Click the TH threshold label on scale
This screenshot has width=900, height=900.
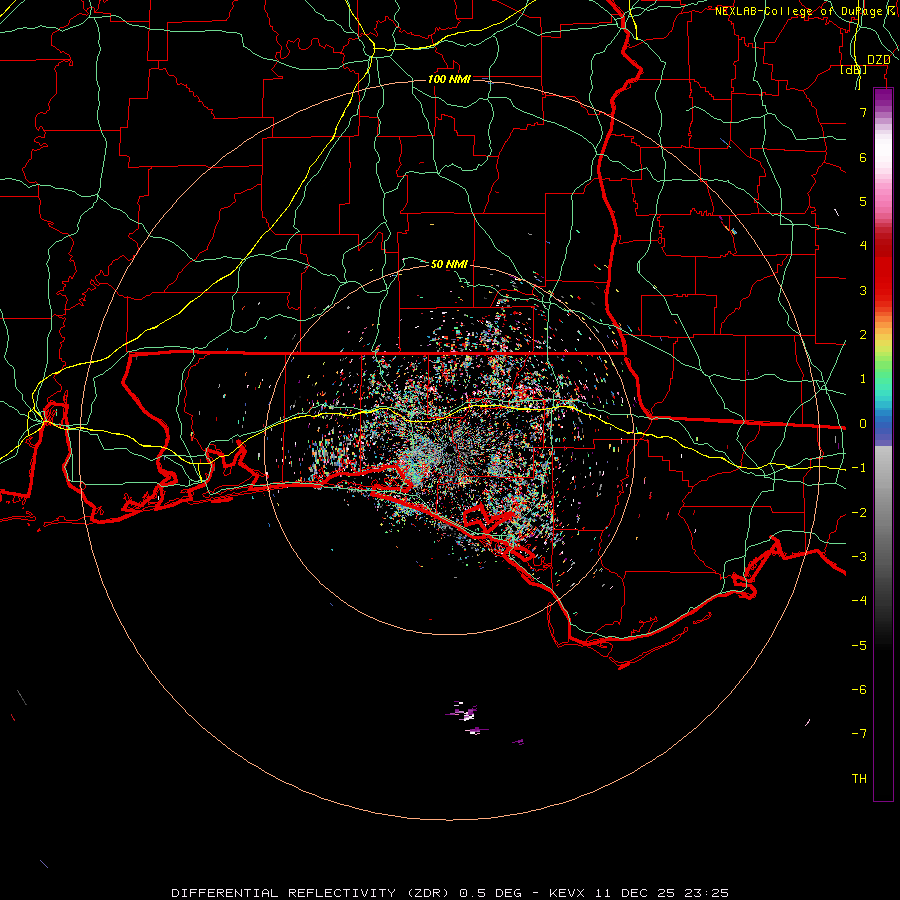(x=859, y=779)
